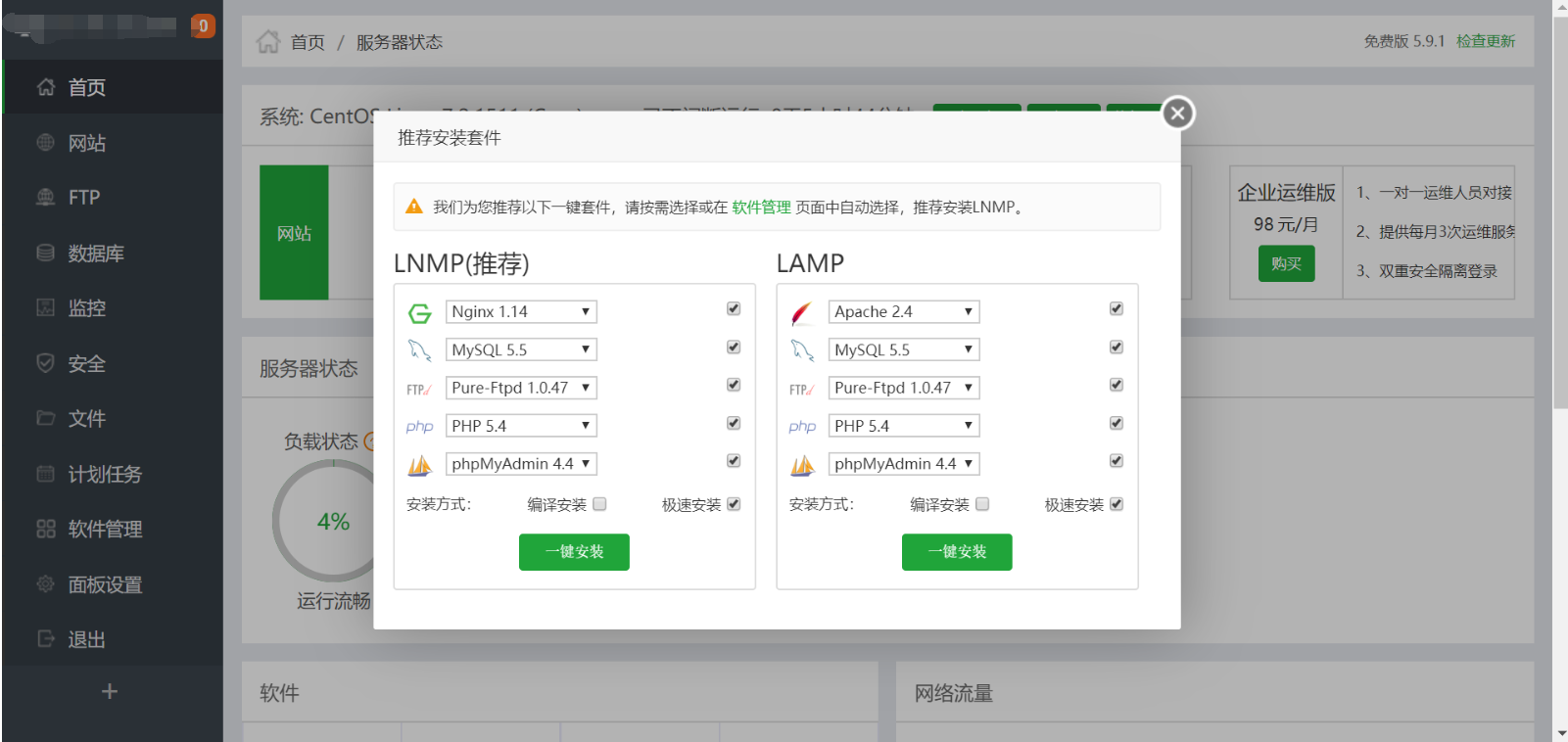Viewport: 1568px width, 742px height.
Task: Click 一键安装 button for LNMP
Action: [x=574, y=552]
